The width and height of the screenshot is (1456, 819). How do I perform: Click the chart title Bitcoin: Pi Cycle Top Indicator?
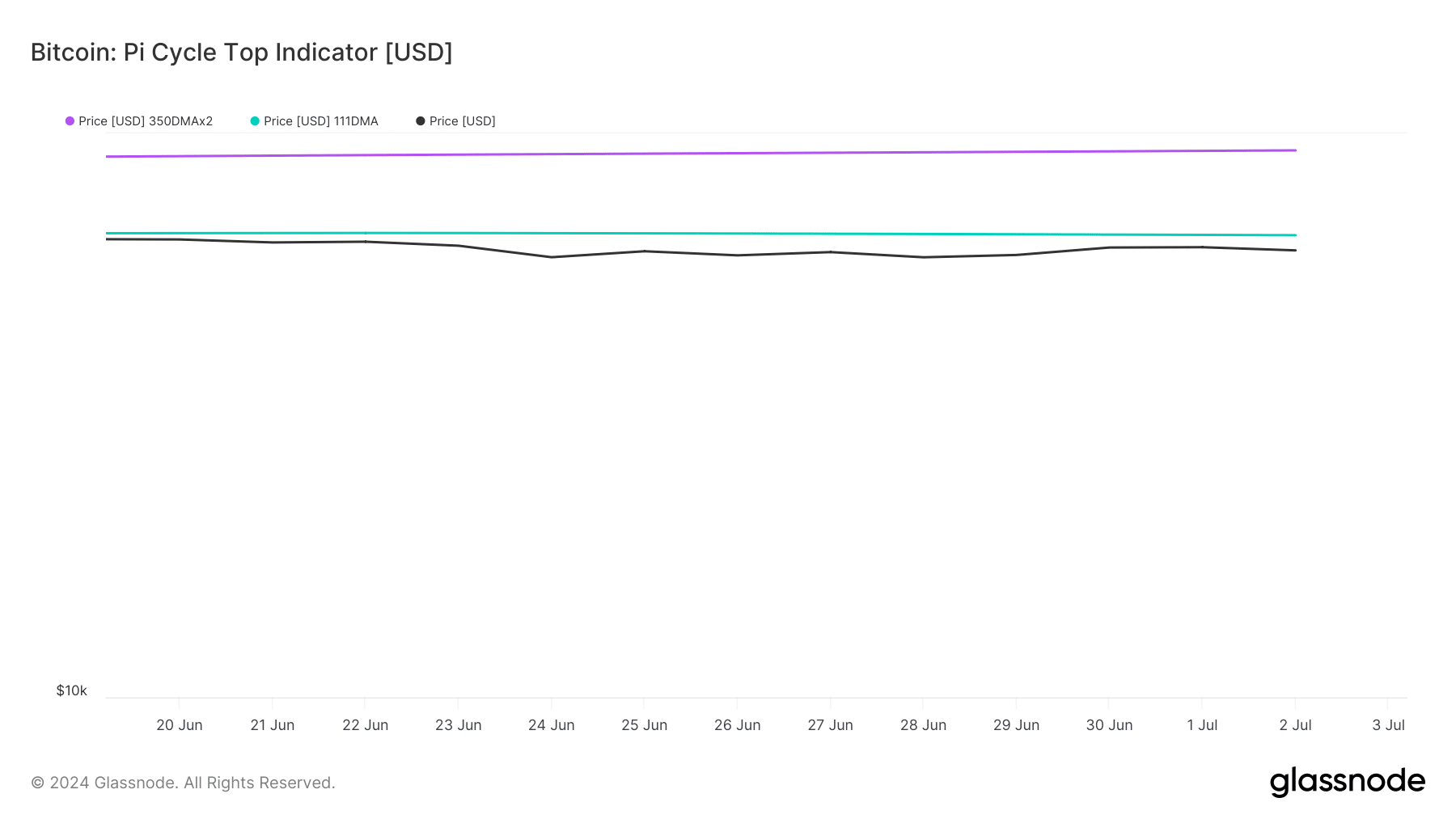[x=241, y=53]
